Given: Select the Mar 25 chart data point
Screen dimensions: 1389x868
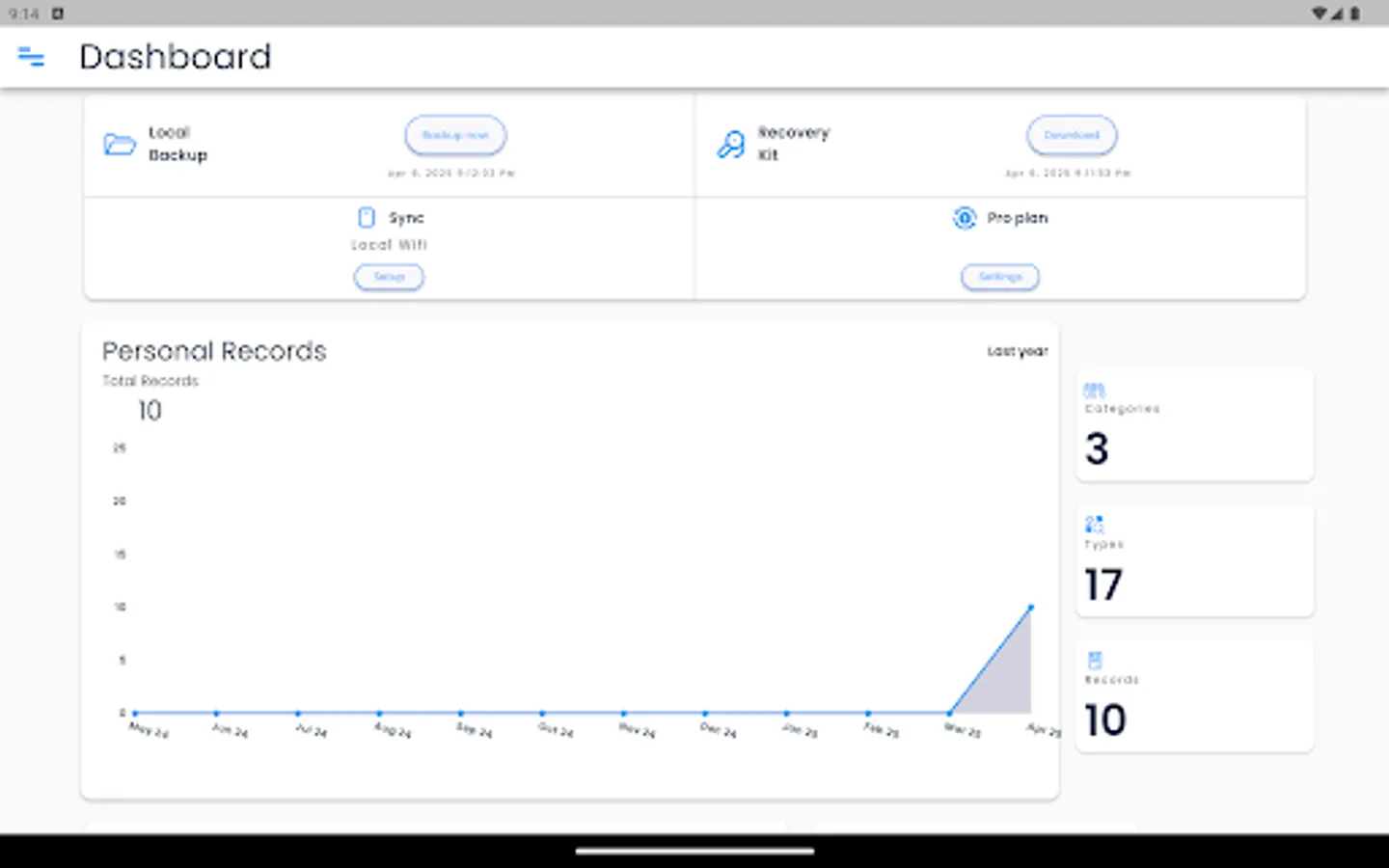Looking at the screenshot, I should [x=950, y=713].
